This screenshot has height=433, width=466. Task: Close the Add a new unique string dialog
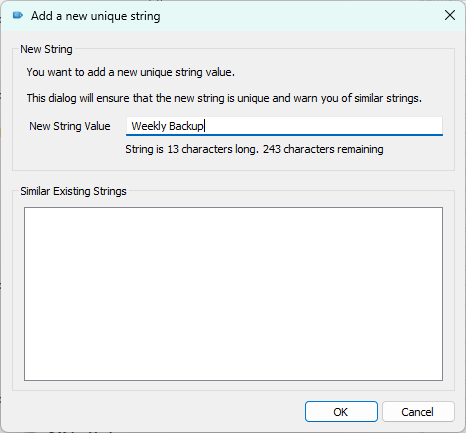pyautogui.click(x=450, y=15)
